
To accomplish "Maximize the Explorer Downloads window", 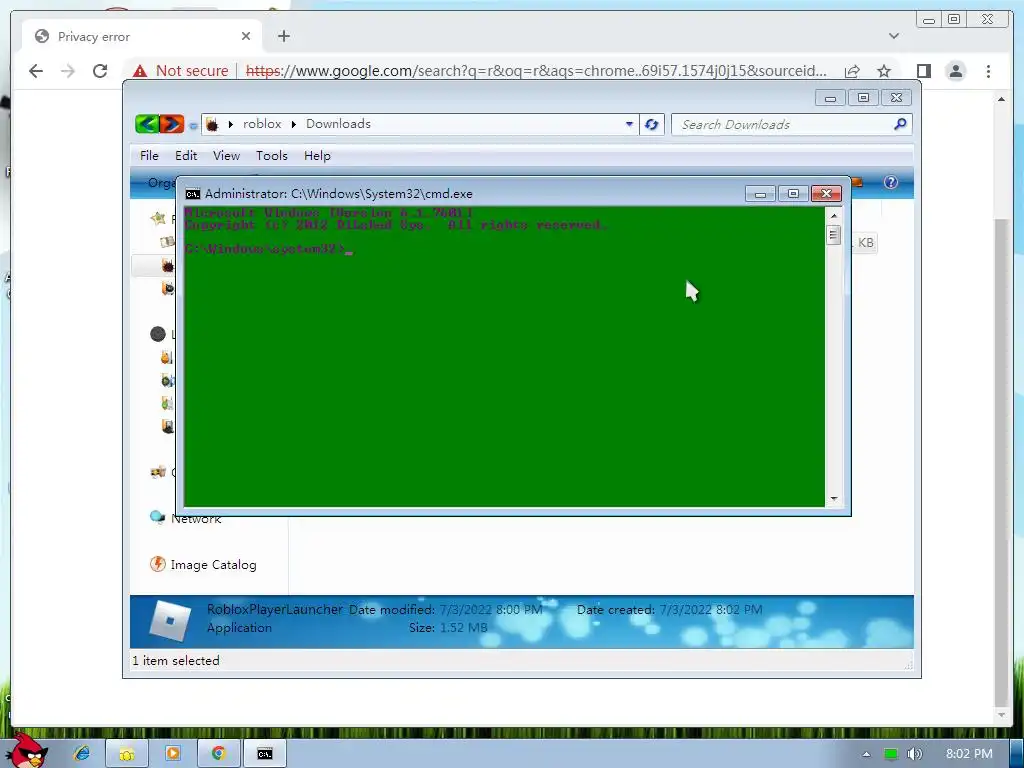I will (x=863, y=98).
